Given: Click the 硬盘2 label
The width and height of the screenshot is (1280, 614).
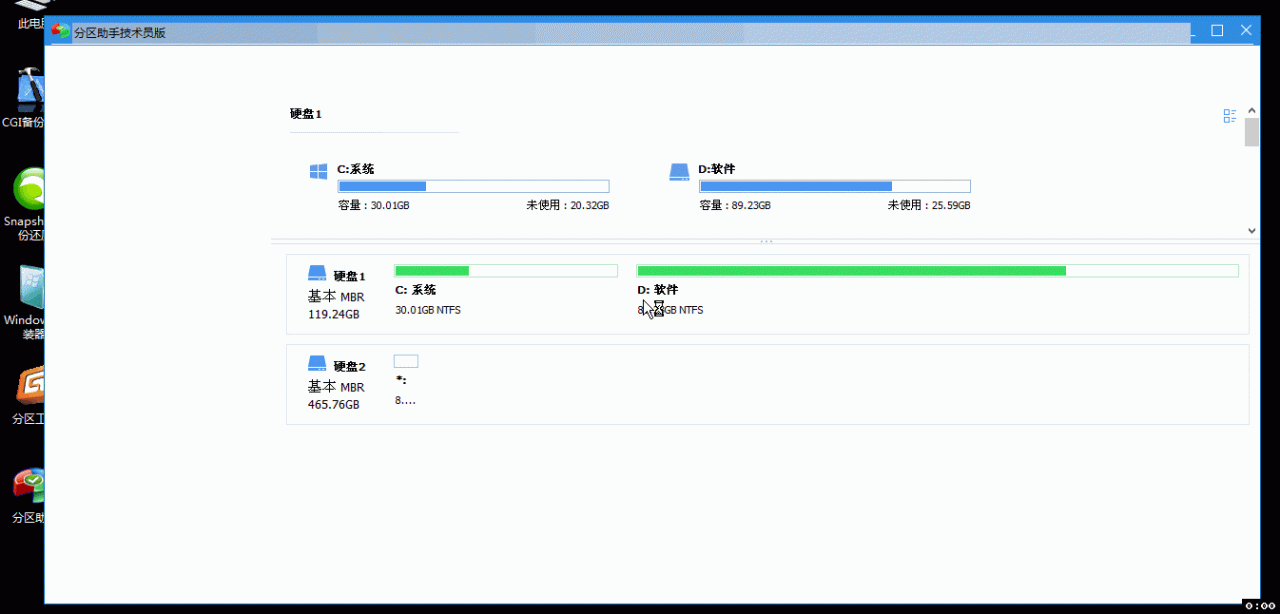Looking at the screenshot, I should pos(350,367).
